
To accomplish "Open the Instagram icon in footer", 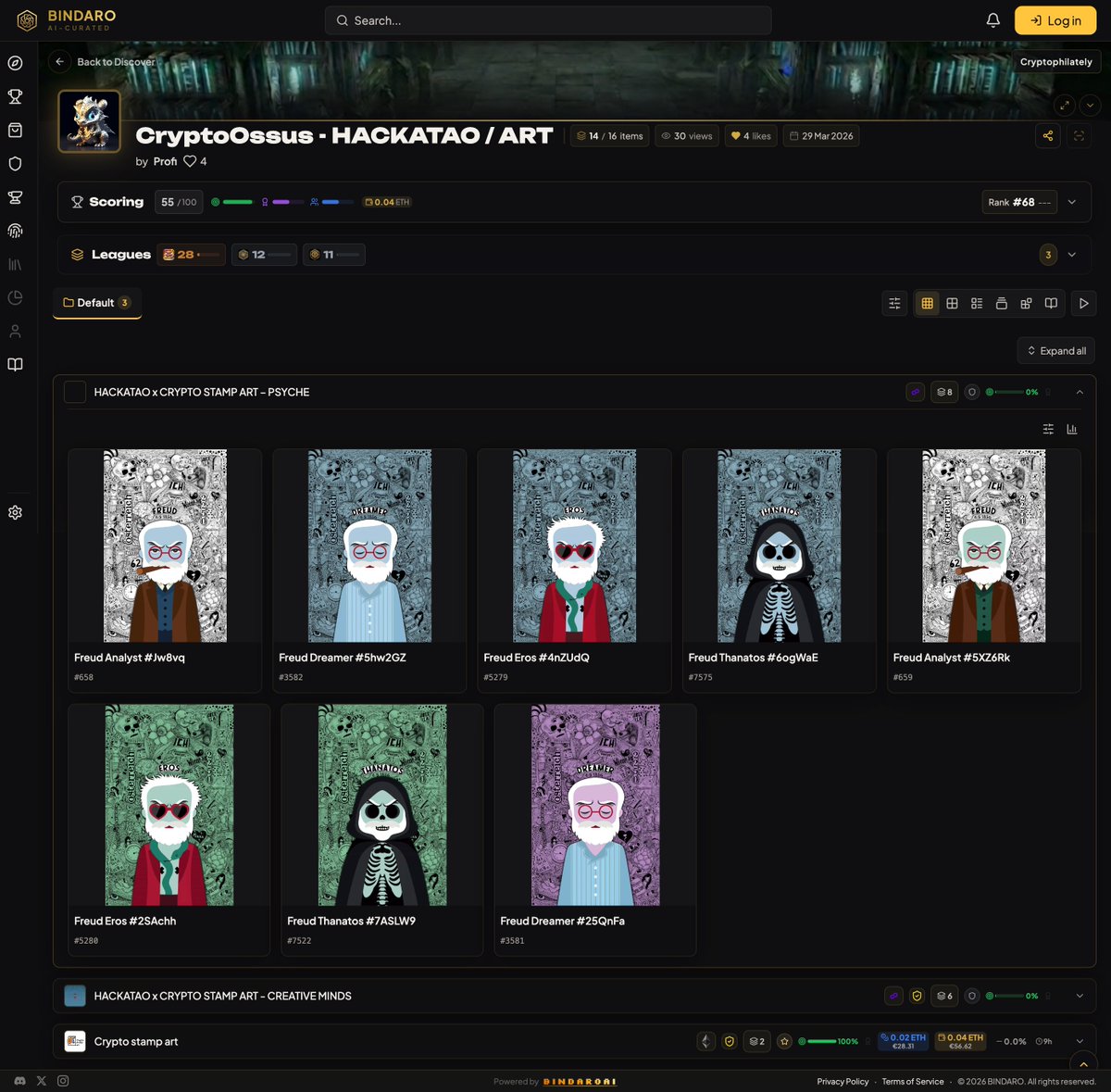I will (63, 1081).
